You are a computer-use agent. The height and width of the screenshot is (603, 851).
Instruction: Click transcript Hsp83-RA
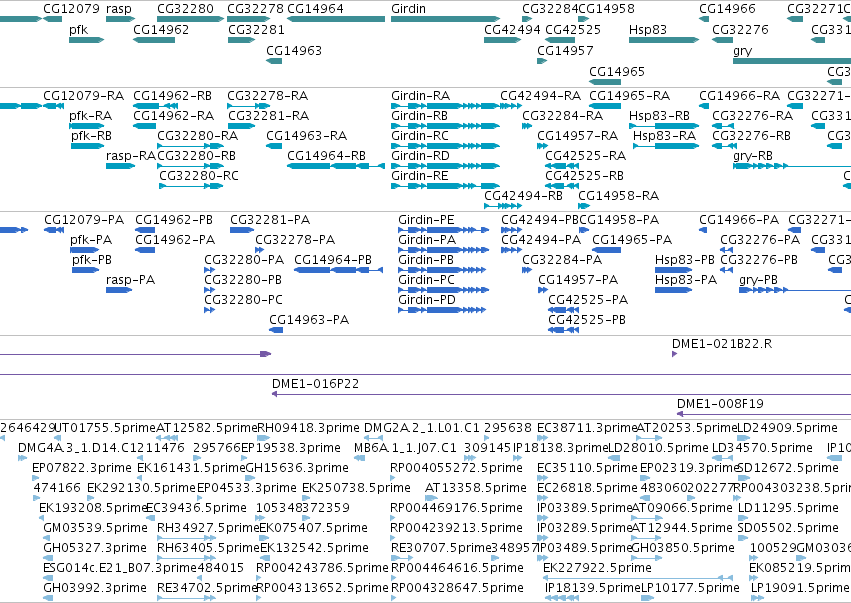(x=666, y=146)
